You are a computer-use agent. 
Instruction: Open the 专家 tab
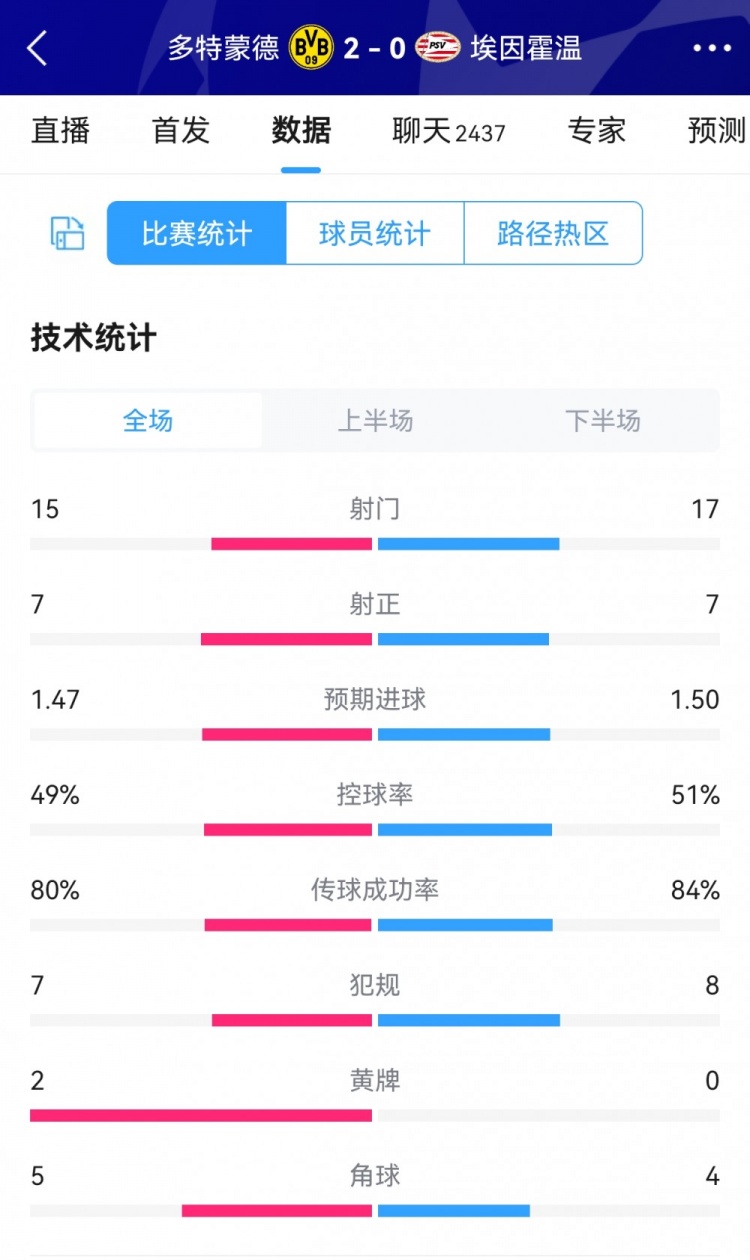click(x=597, y=131)
